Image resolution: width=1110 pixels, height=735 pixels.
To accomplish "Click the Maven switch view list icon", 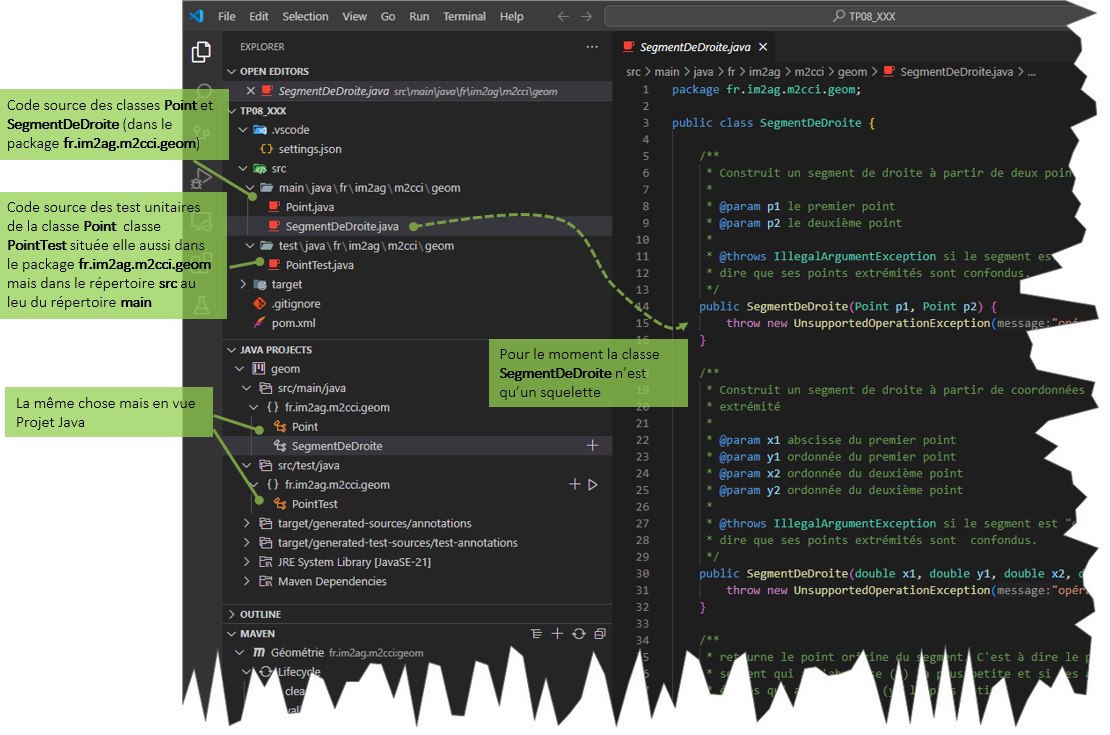I will click(x=536, y=634).
